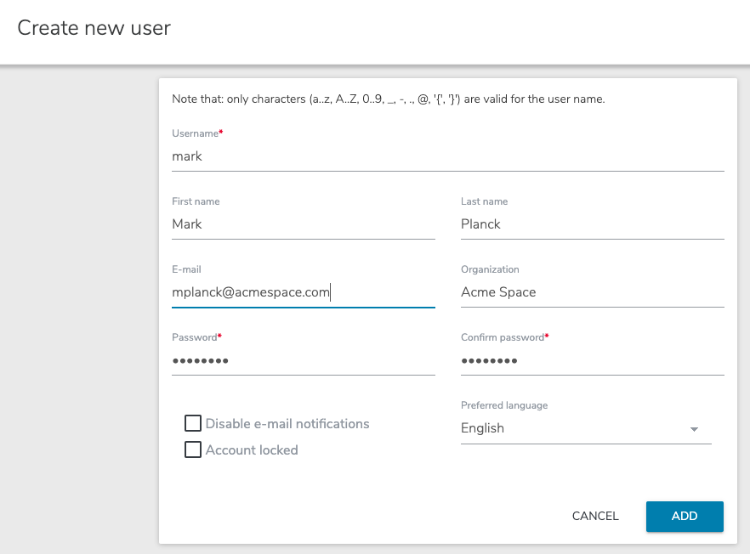Image resolution: width=750 pixels, height=554 pixels.
Task: Check the Account locked checkbox
Action: tap(193, 450)
